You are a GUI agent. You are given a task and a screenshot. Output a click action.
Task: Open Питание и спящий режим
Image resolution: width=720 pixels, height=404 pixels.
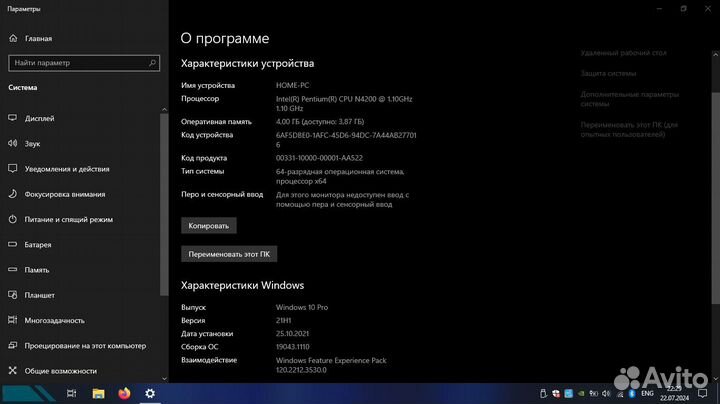click(x=61, y=219)
